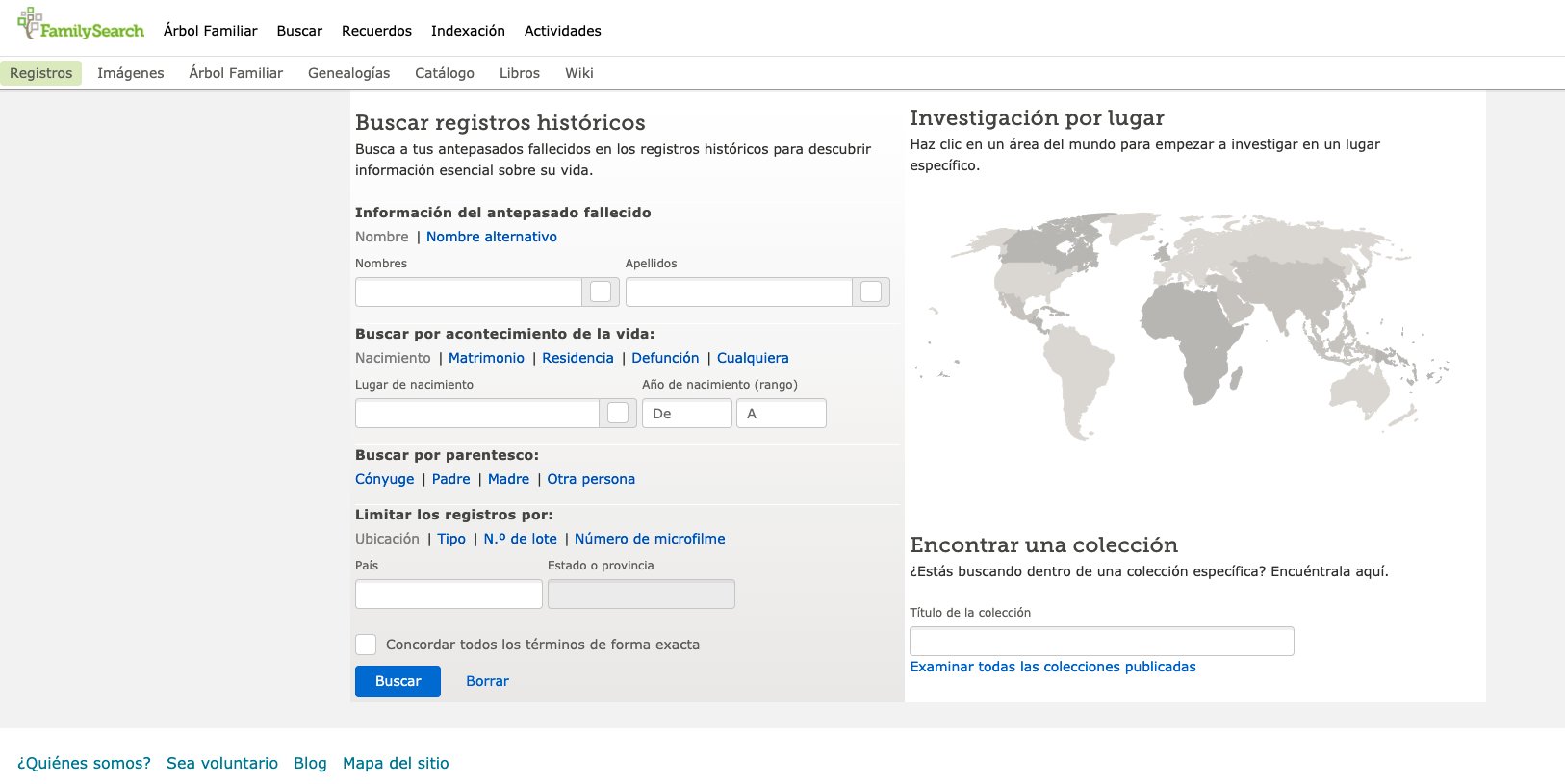
Task: Switch to the Imágenes tab
Action: click(x=130, y=73)
